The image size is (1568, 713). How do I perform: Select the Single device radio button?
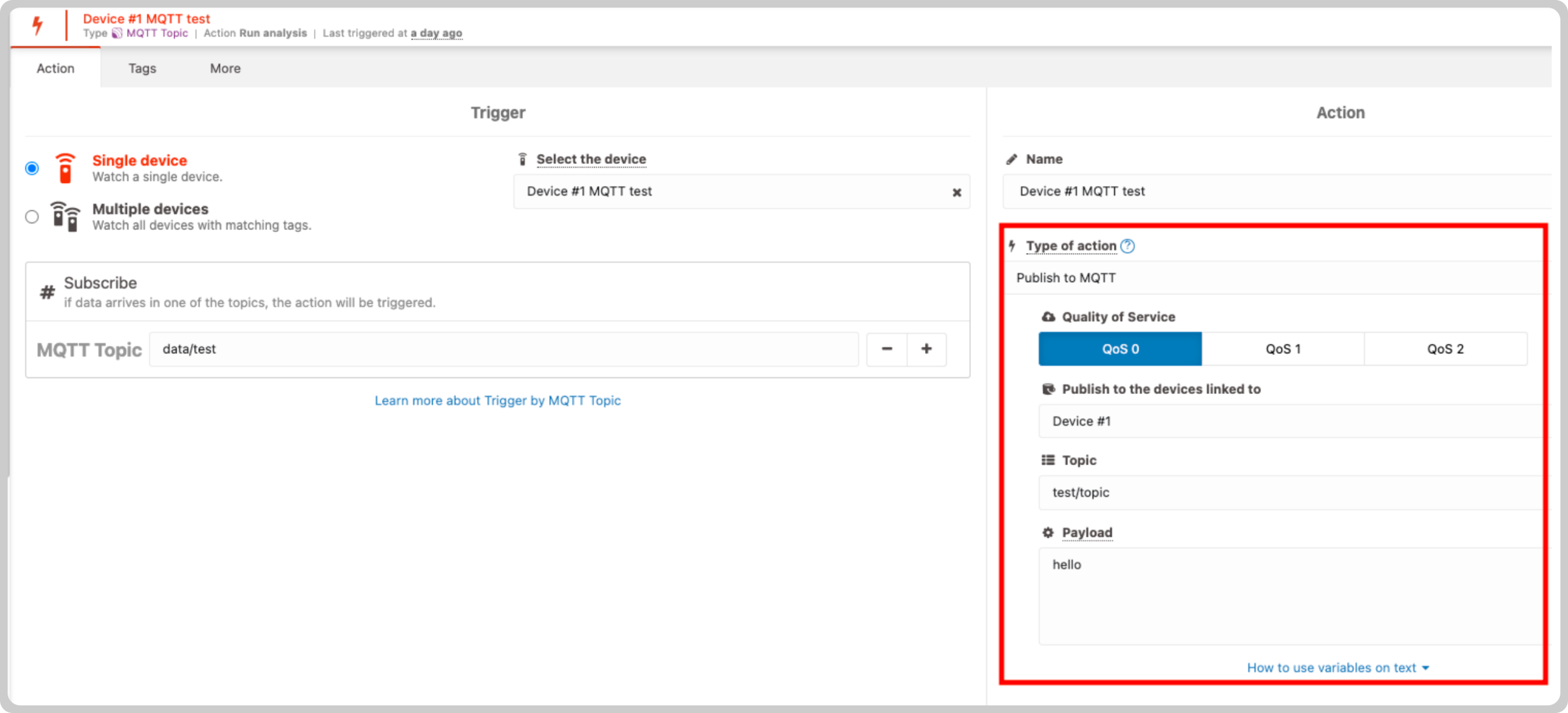point(32,168)
